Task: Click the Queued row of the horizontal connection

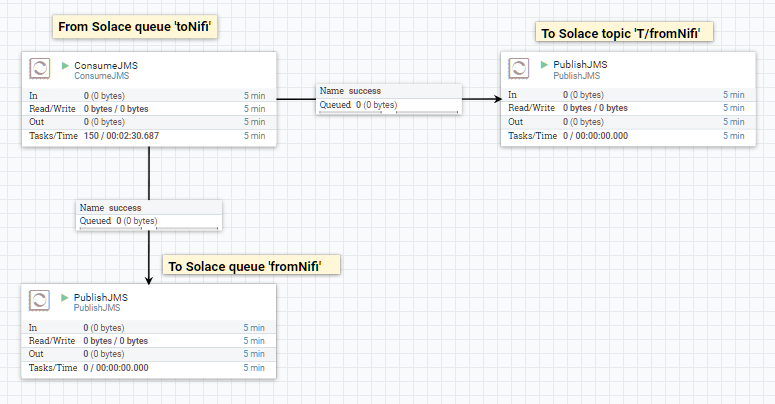Action: (389, 104)
